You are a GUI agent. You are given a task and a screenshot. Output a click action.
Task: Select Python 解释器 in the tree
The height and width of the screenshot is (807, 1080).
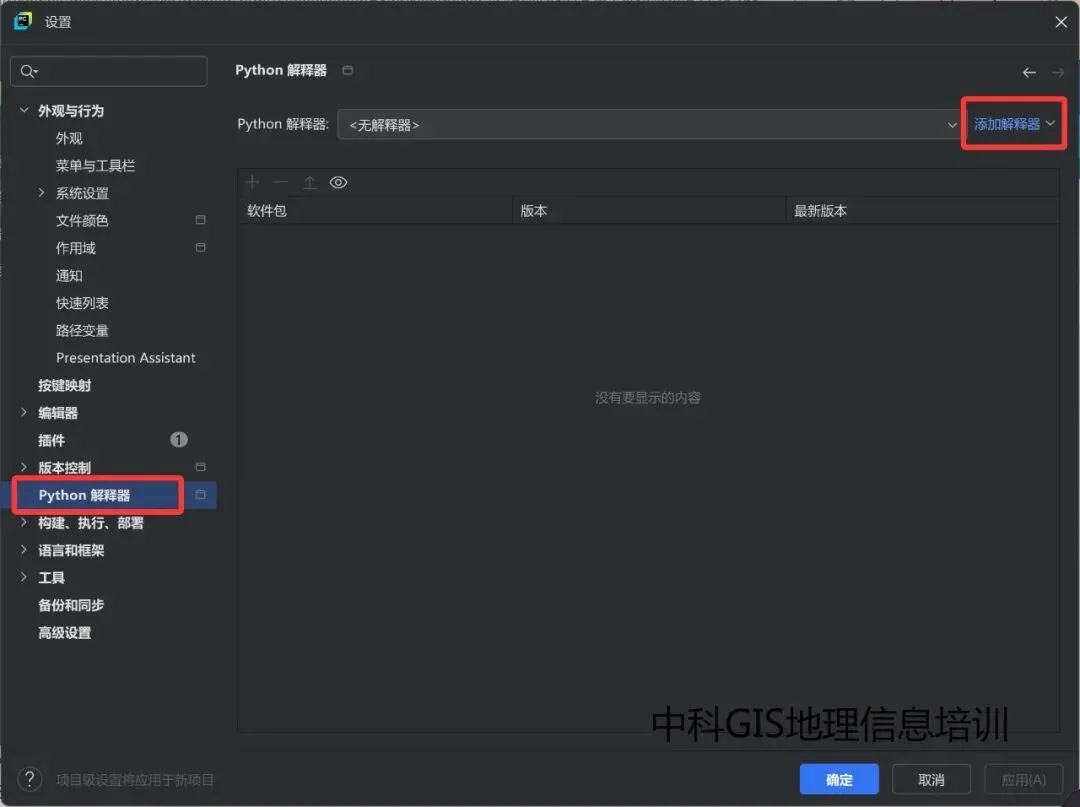pyautogui.click(x=84, y=495)
